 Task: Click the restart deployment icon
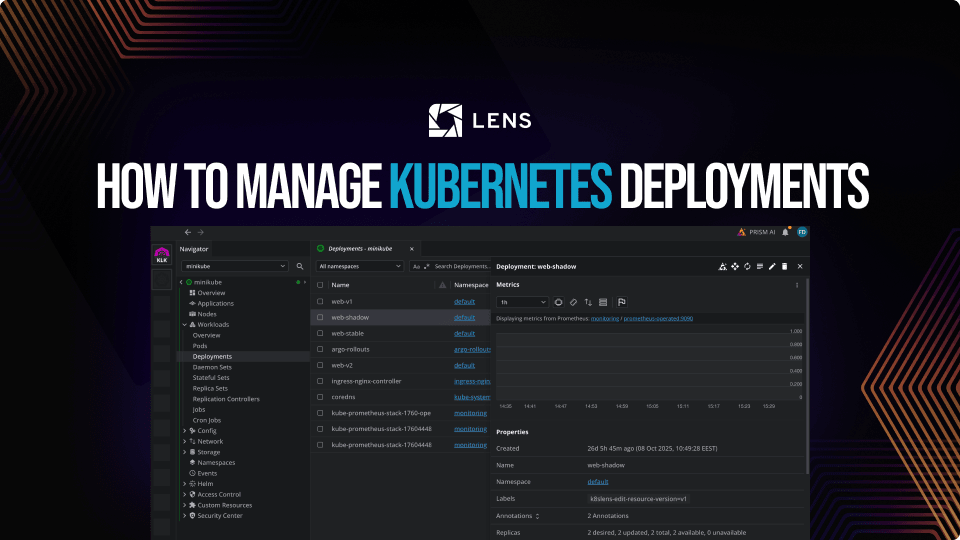click(x=747, y=267)
